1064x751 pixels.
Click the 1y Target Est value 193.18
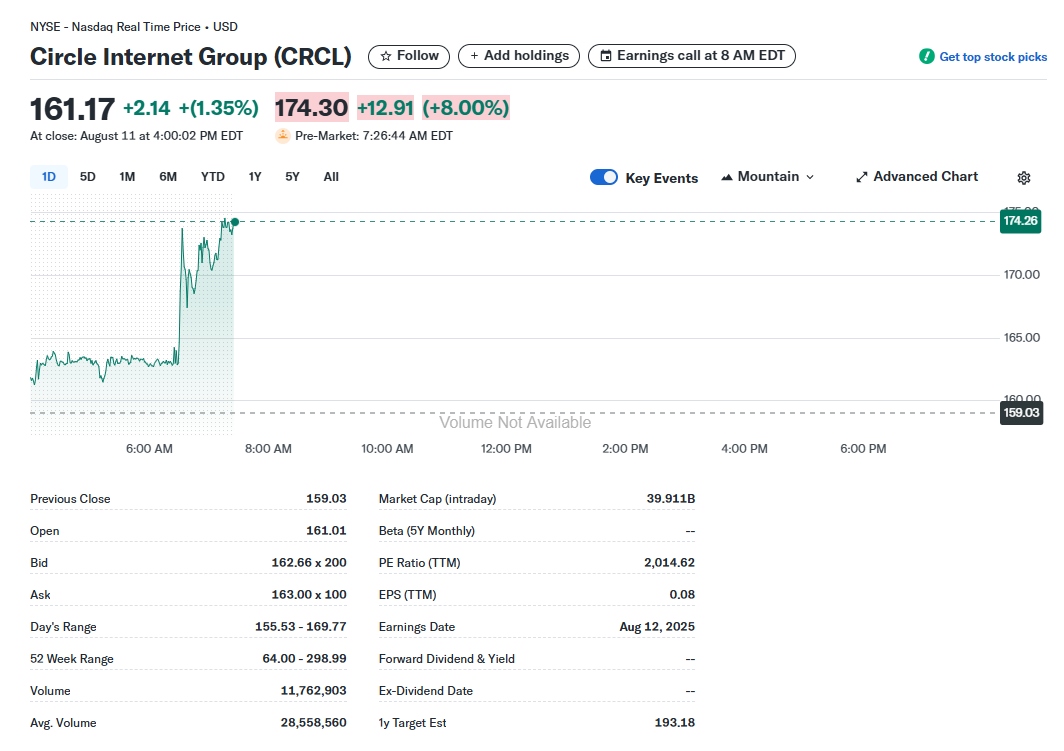point(674,723)
